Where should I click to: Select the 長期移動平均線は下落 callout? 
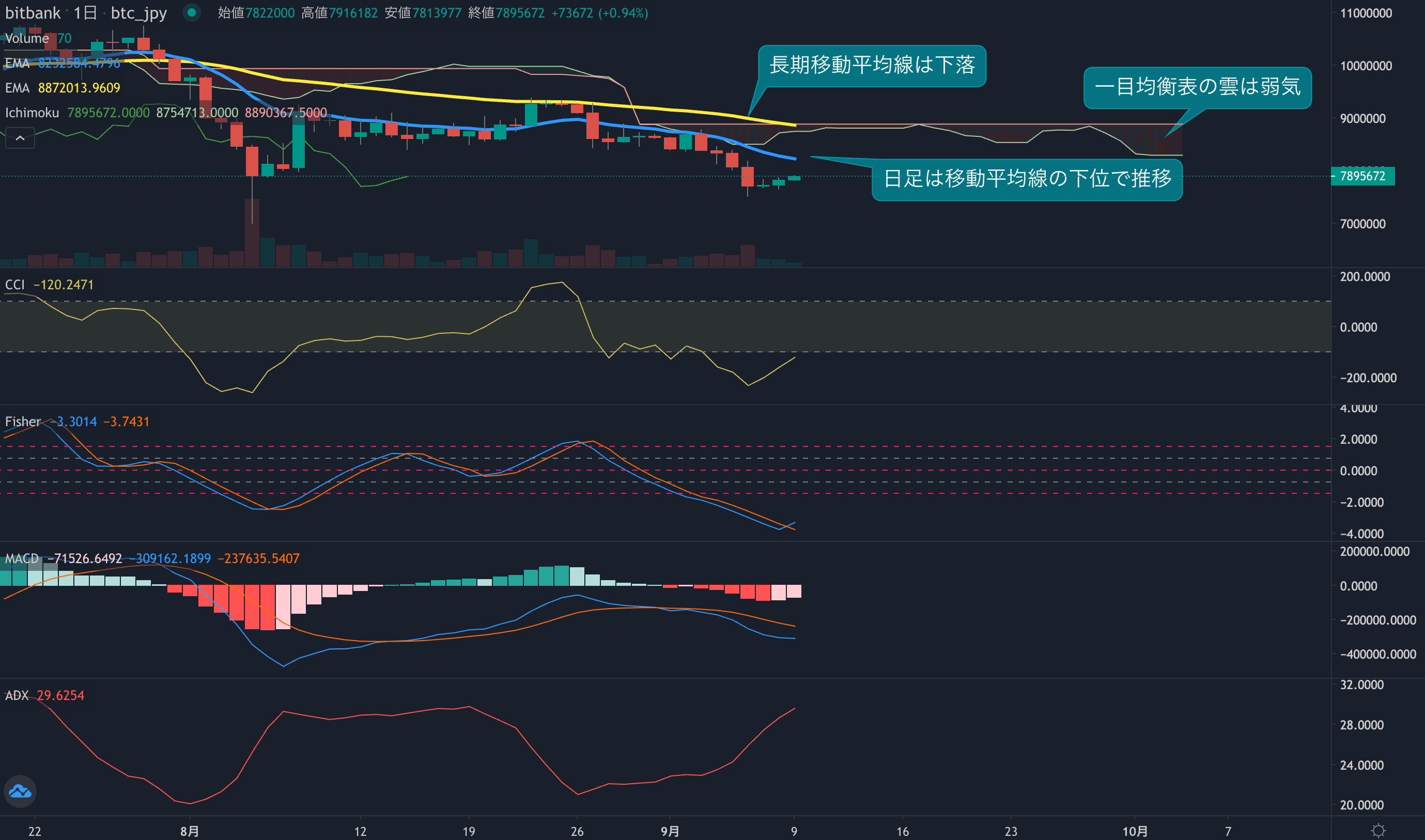871,66
